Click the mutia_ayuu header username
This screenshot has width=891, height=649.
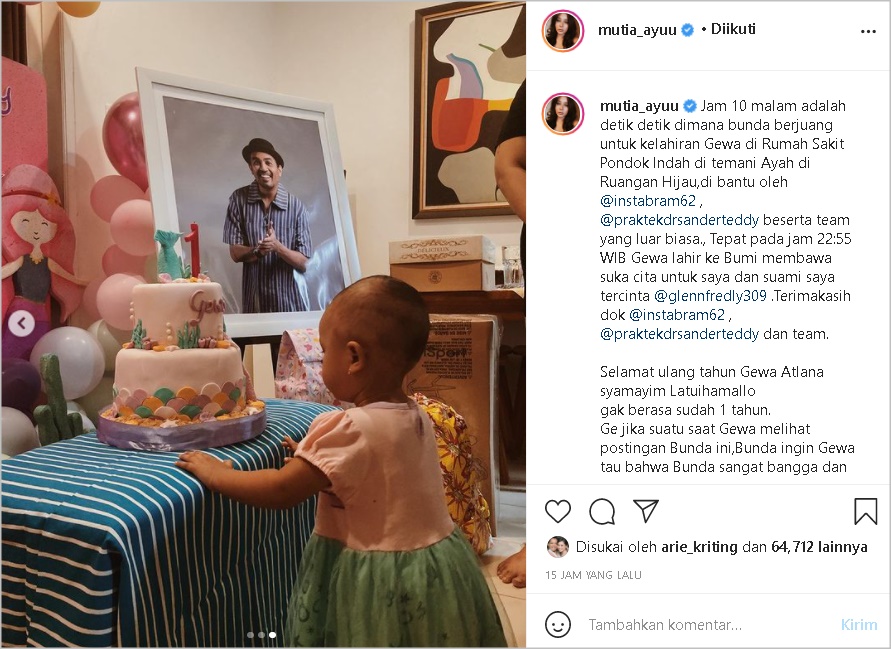[636, 30]
